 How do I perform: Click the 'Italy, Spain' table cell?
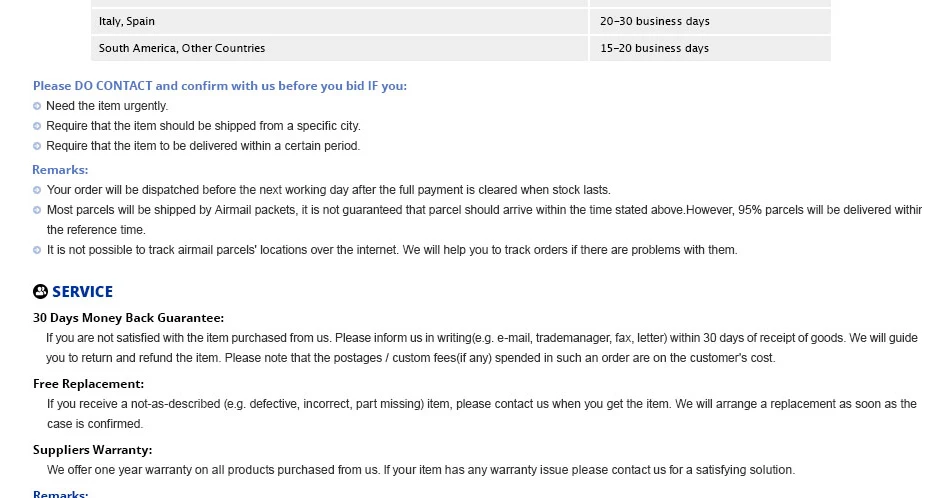click(340, 21)
